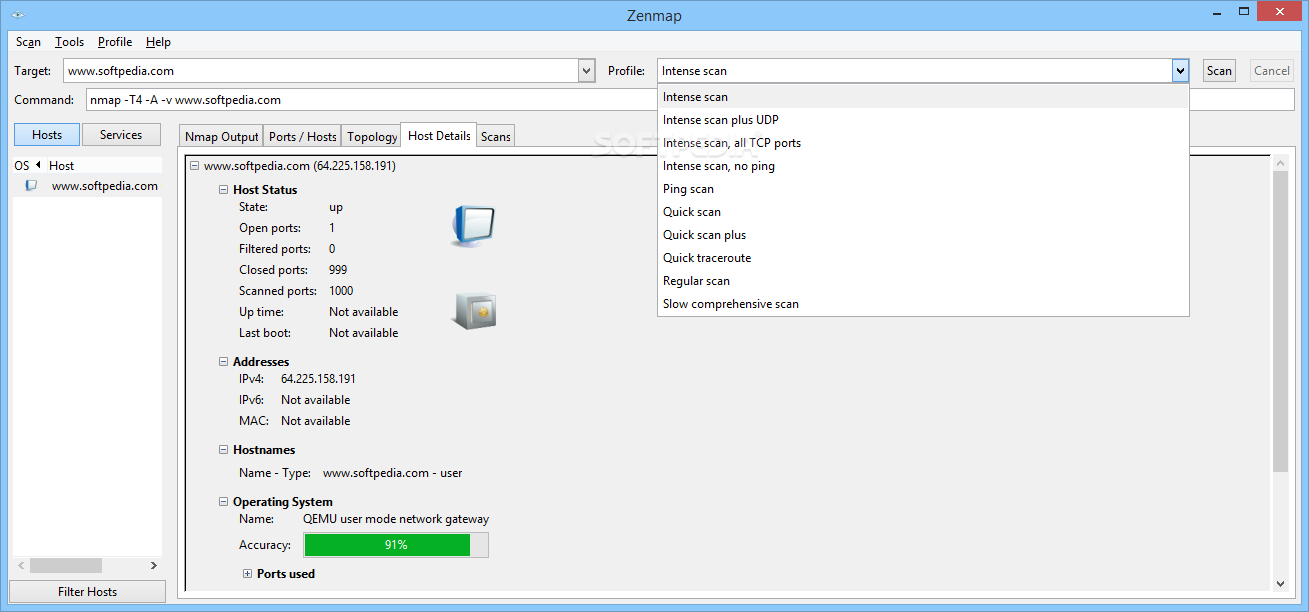This screenshot has width=1309, height=612.
Task: Click right arrow of hosts list scrollbar
Action: (x=154, y=566)
